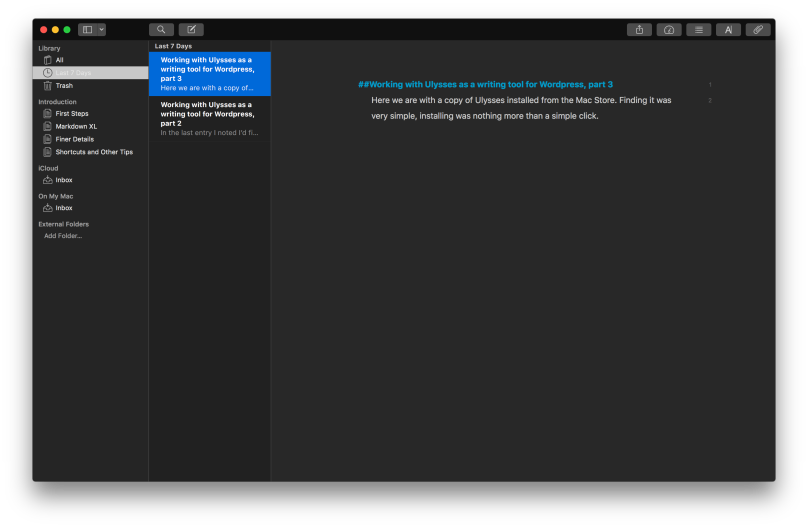The width and height of the screenshot is (808, 528).
Task: Open Finer Details group
Action: 90,140
